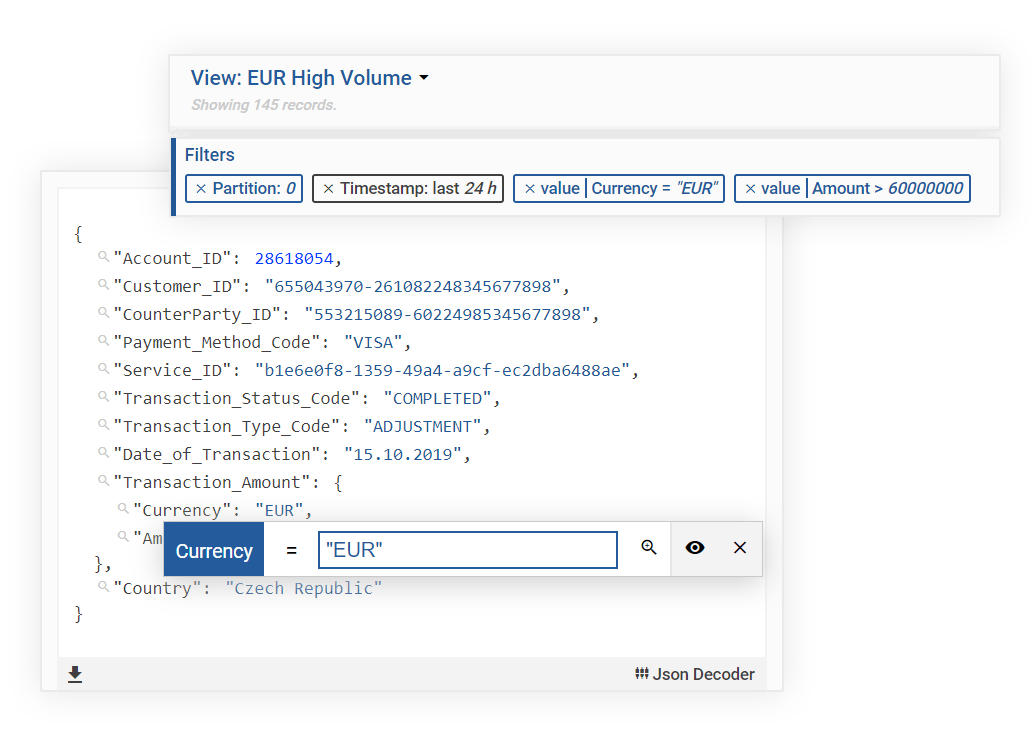Remove the Amount > 60000000 filter

750,189
